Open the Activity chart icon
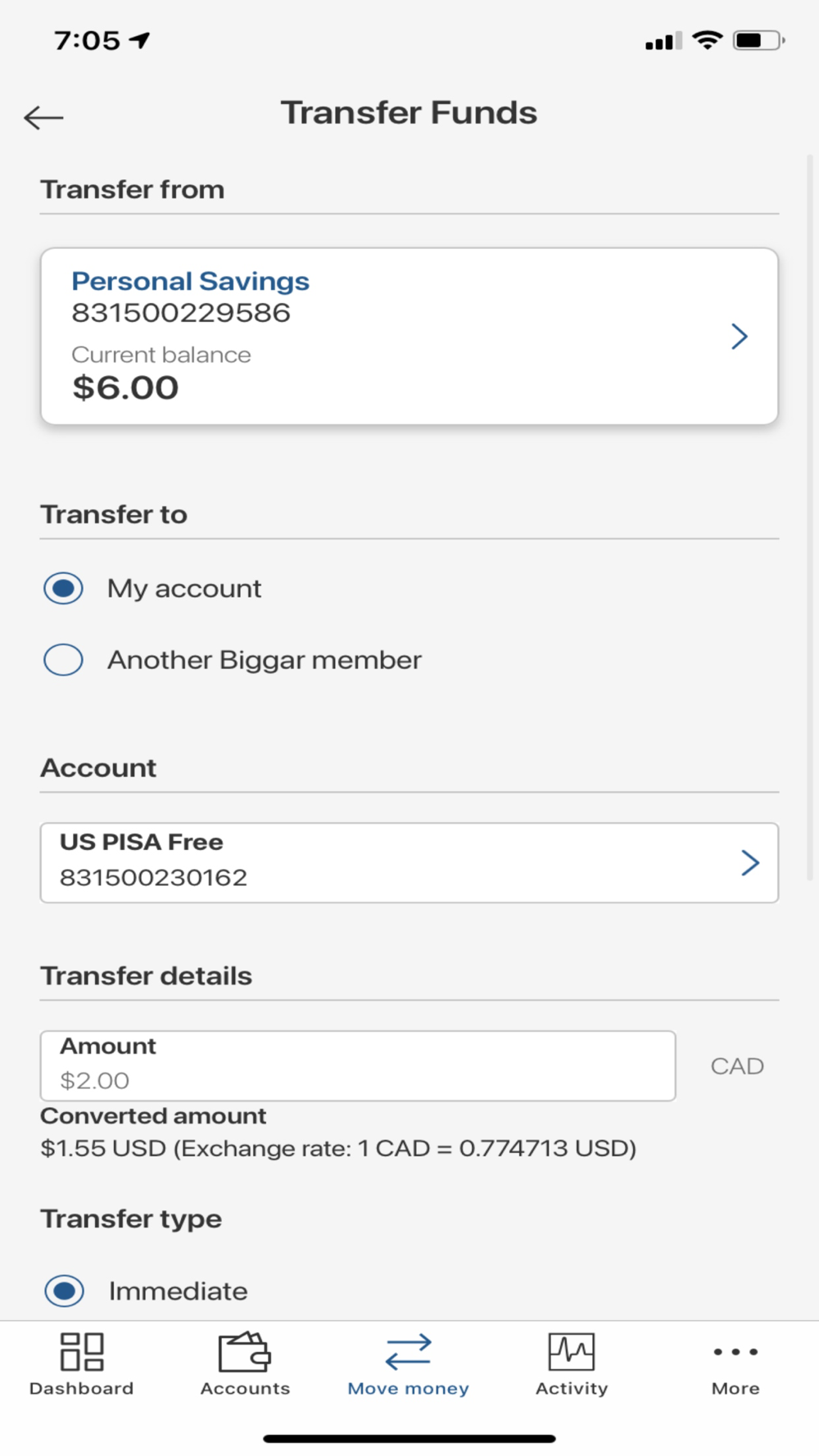The width and height of the screenshot is (819, 1456). click(572, 1351)
